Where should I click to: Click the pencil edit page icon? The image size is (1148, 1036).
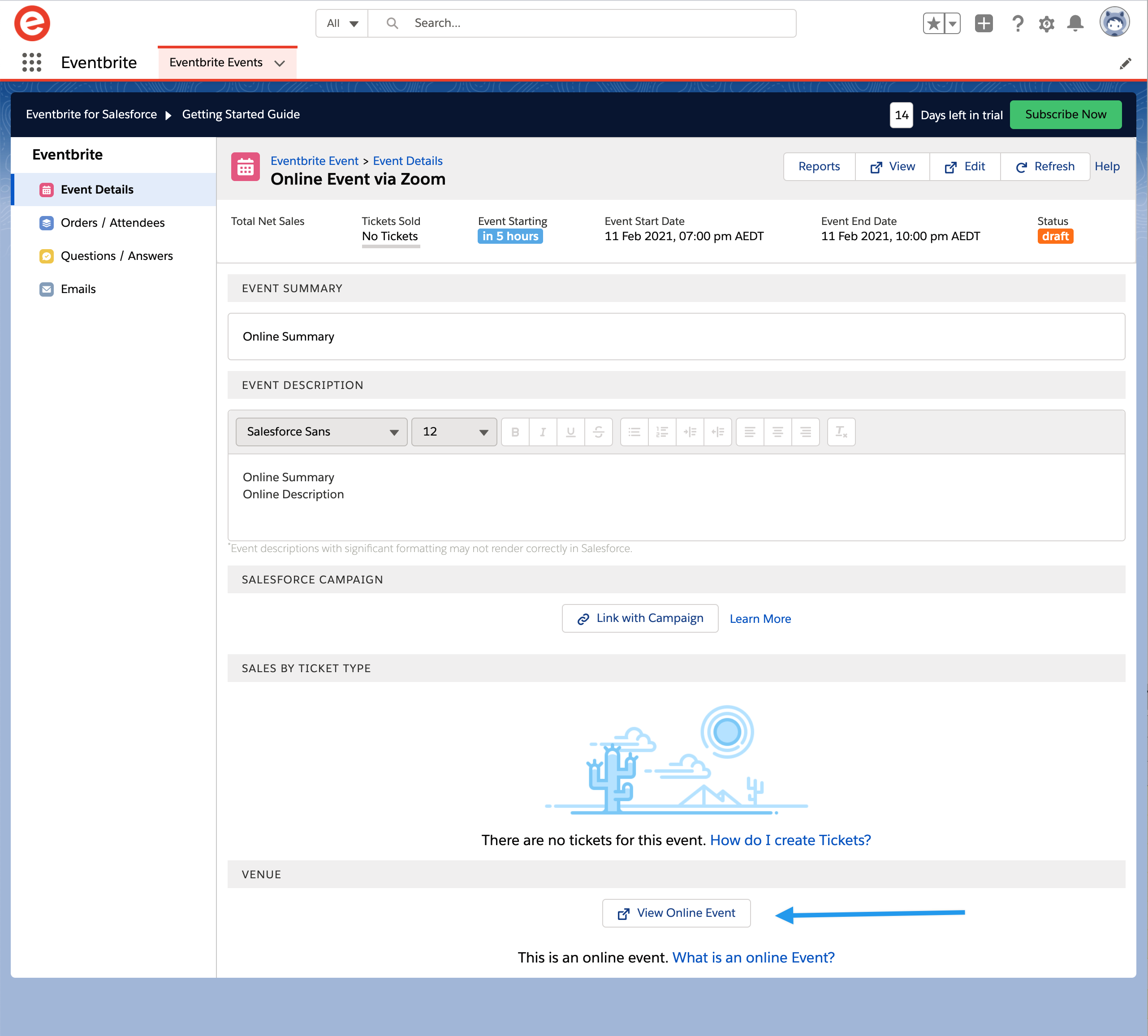click(x=1125, y=63)
